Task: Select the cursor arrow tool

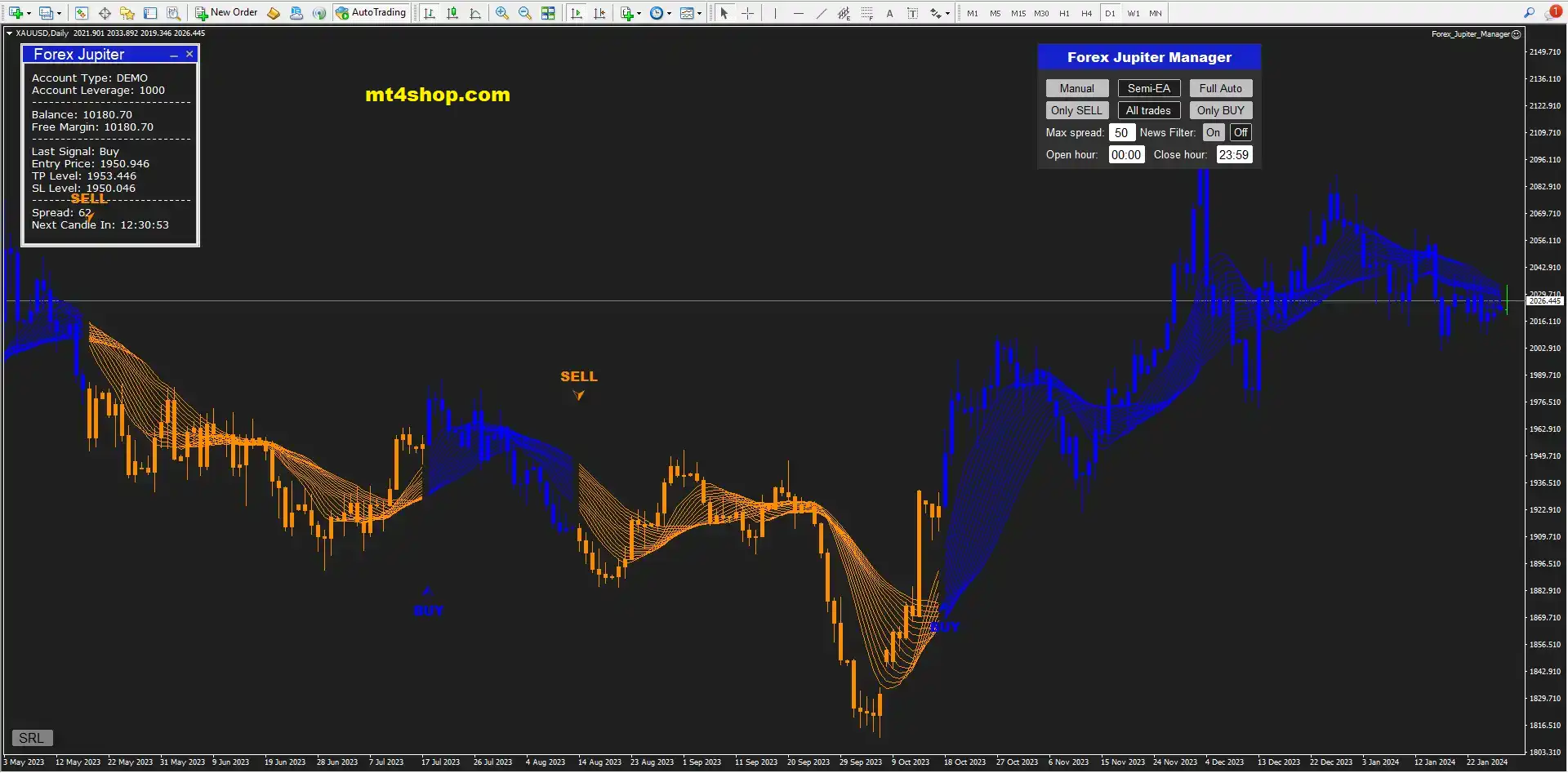Action: point(724,13)
